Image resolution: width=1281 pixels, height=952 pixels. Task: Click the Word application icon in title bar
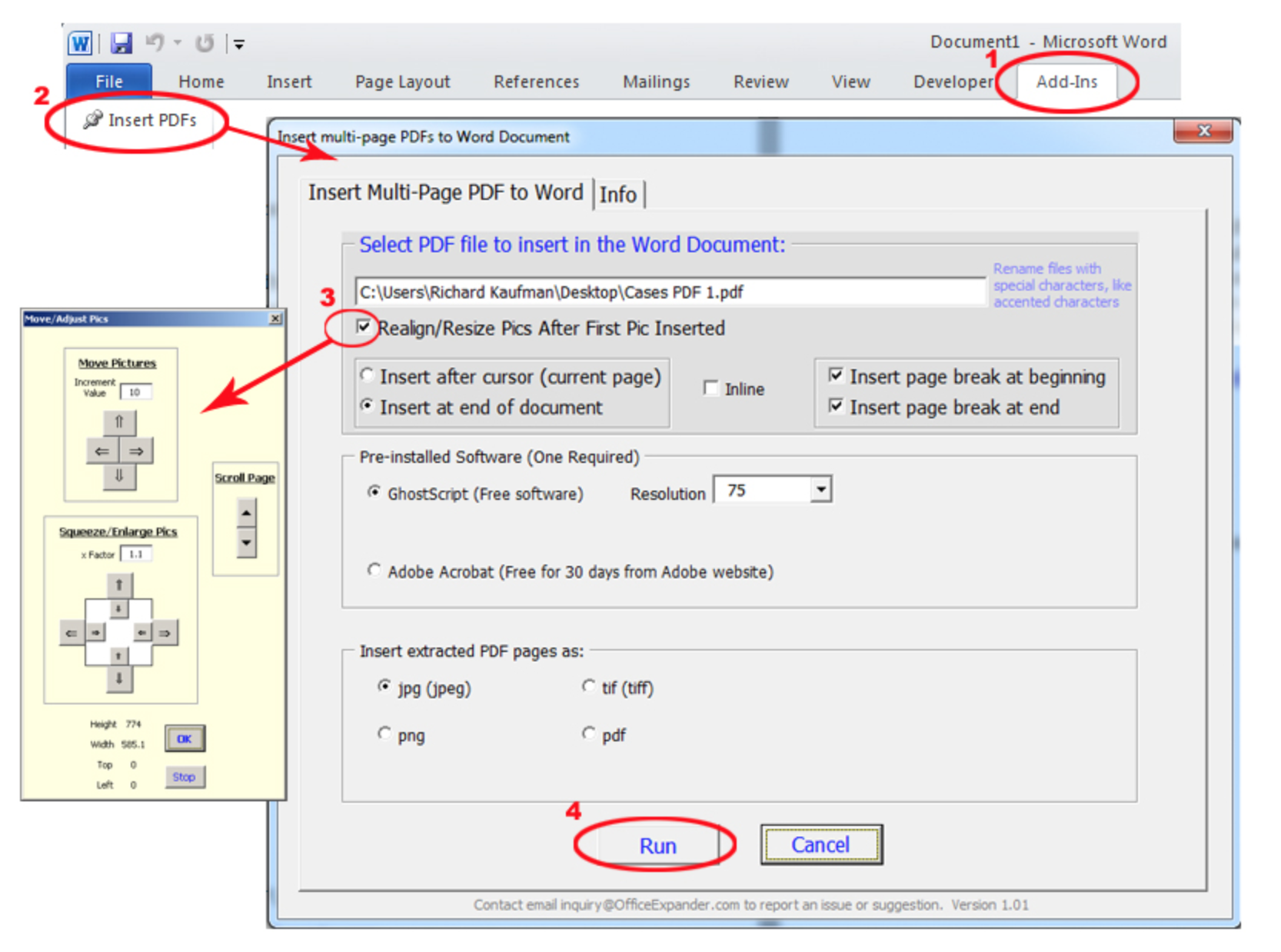[80, 43]
